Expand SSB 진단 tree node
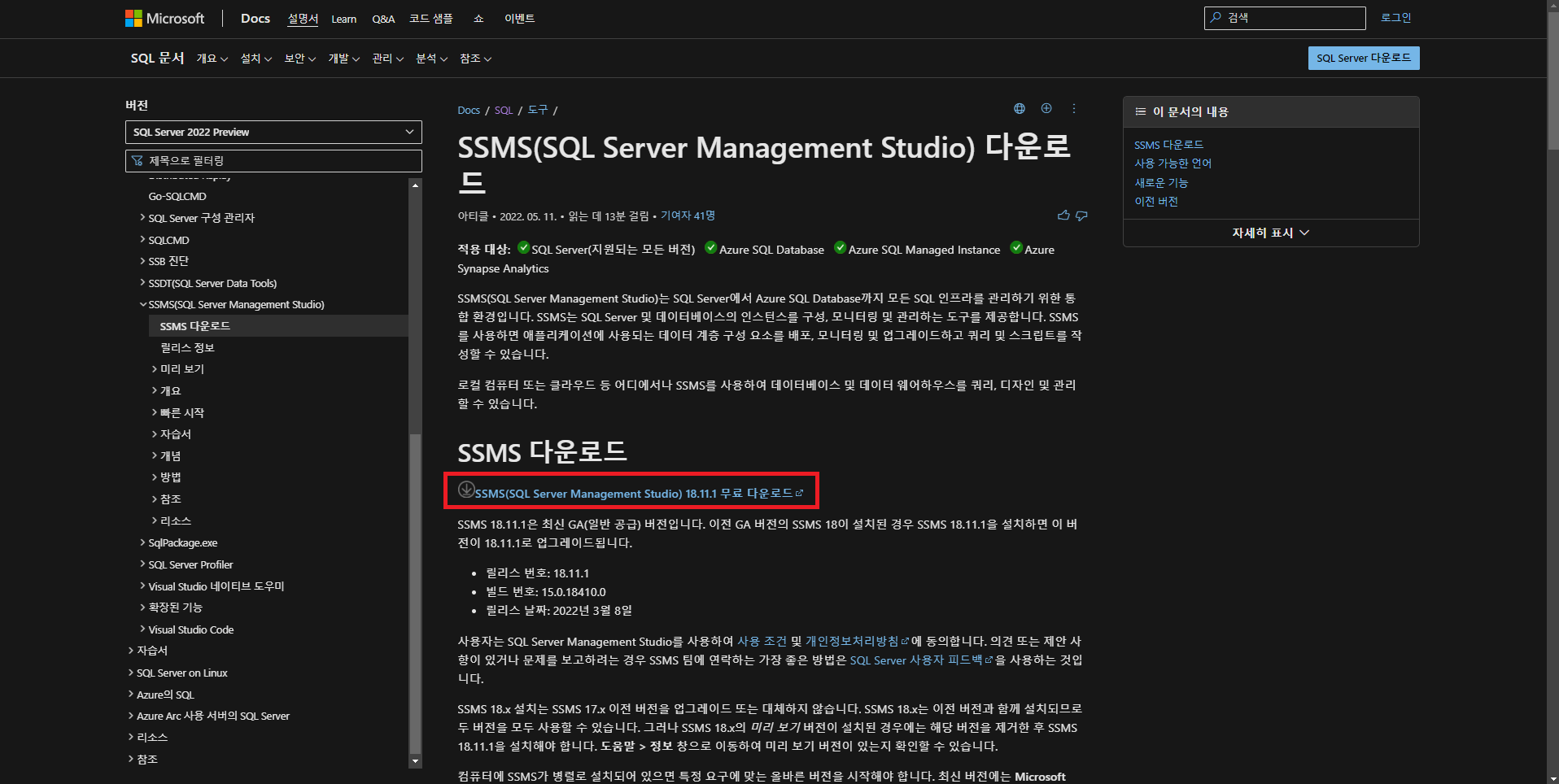 point(143,261)
